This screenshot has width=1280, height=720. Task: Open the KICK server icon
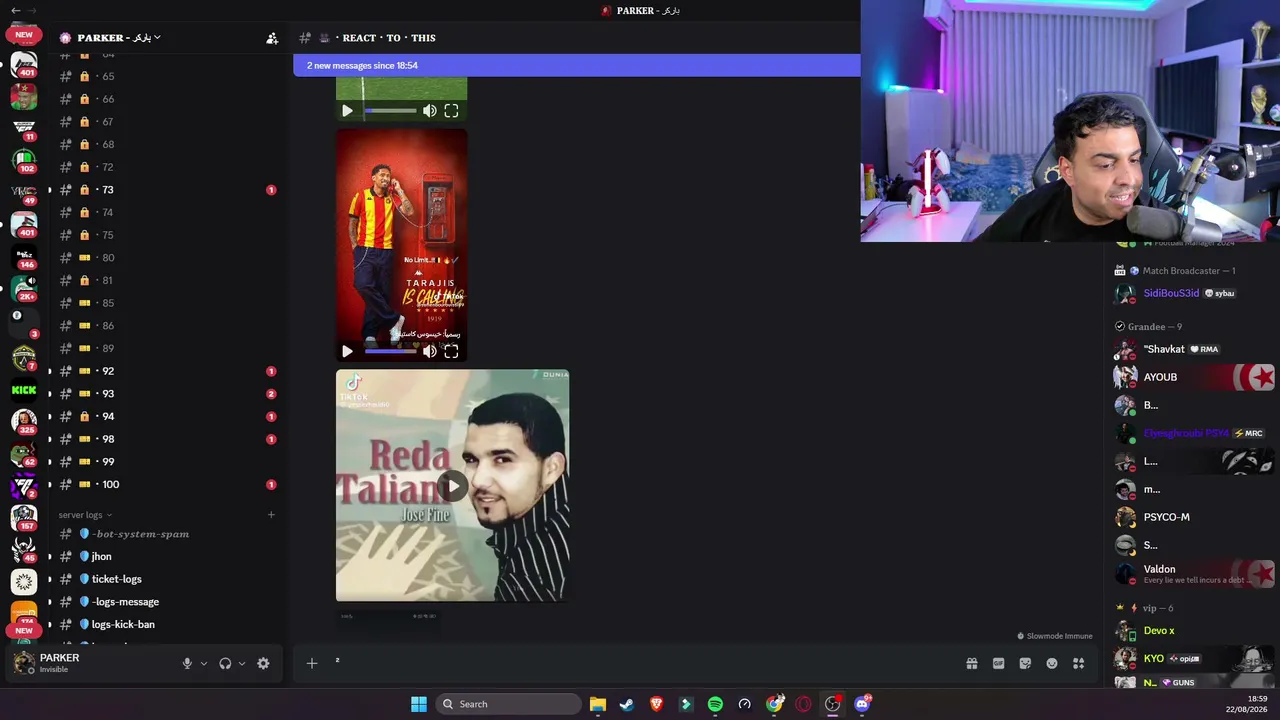click(24, 390)
